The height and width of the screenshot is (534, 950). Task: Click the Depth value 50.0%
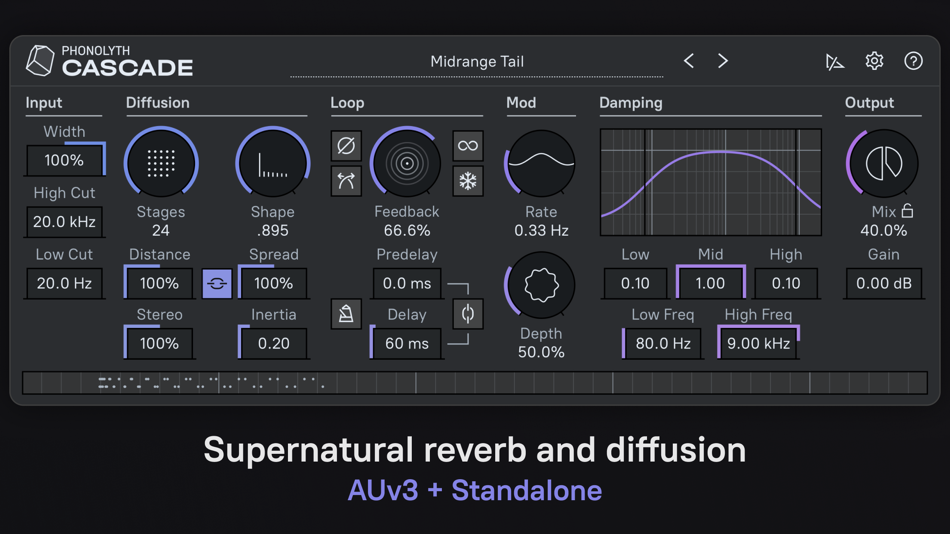[541, 352]
